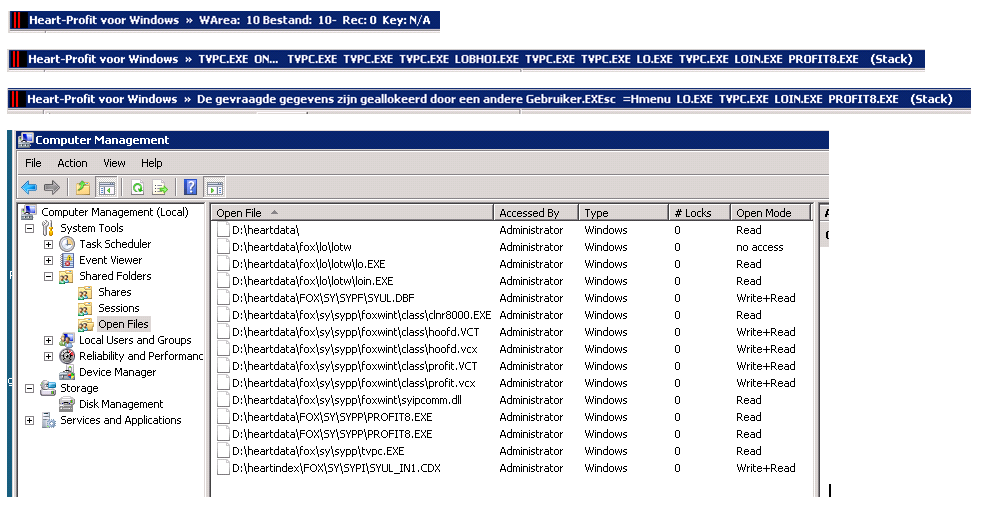Click the Services and Applications icon
Viewport: 987px width, 506px height.
(48, 420)
